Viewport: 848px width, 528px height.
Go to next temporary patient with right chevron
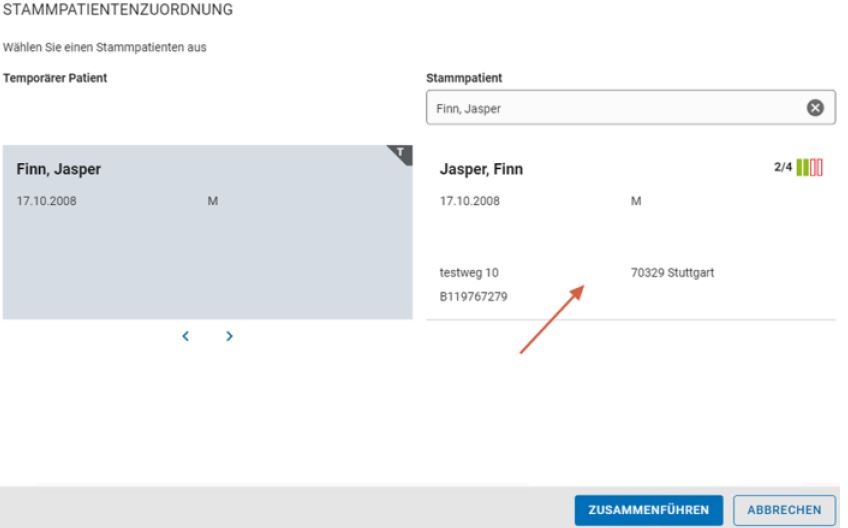[x=230, y=337]
